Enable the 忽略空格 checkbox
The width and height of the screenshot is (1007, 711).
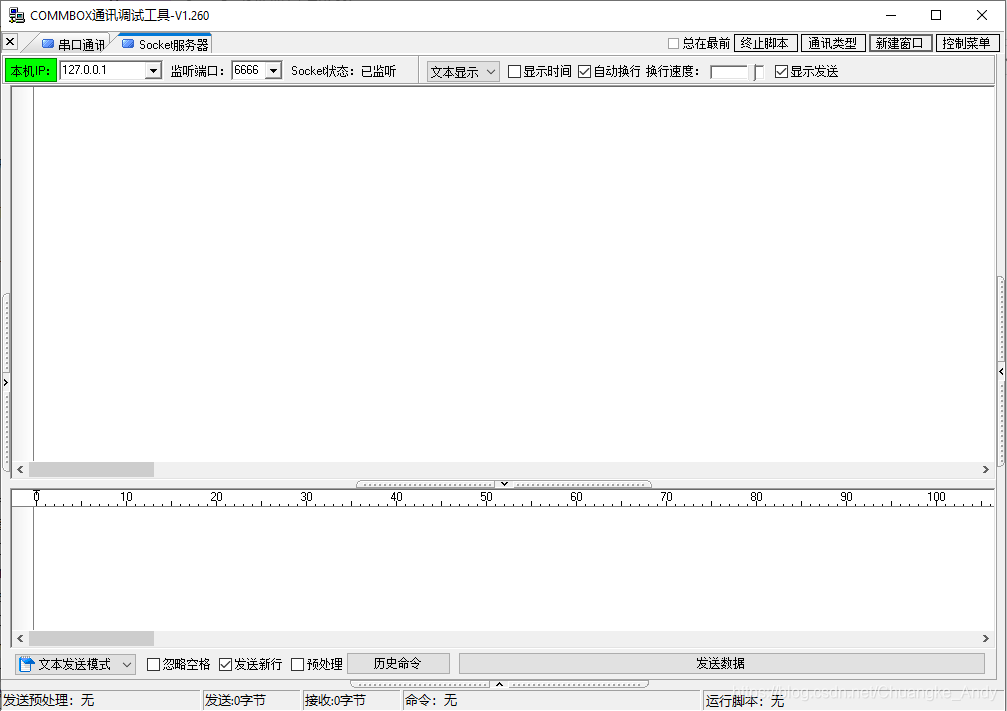pos(153,664)
